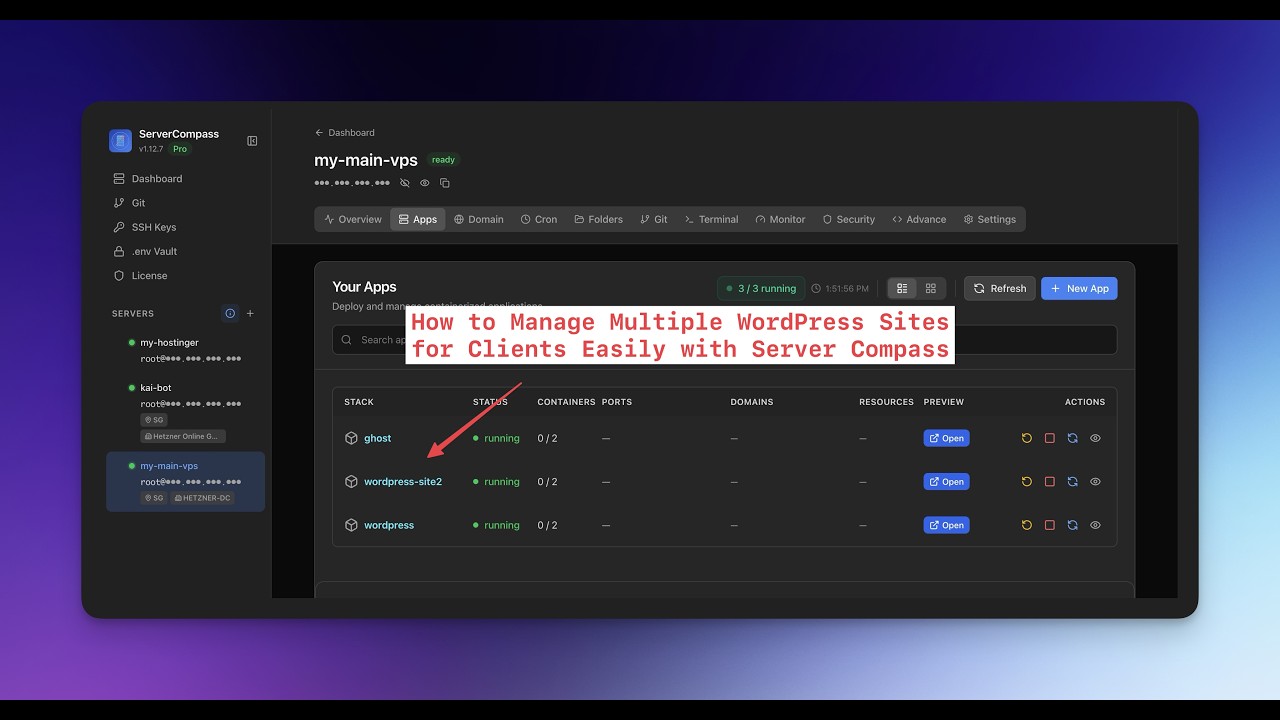1280x720 pixels.
Task: Click the cube icon beside wordpress-site2
Action: (351, 482)
